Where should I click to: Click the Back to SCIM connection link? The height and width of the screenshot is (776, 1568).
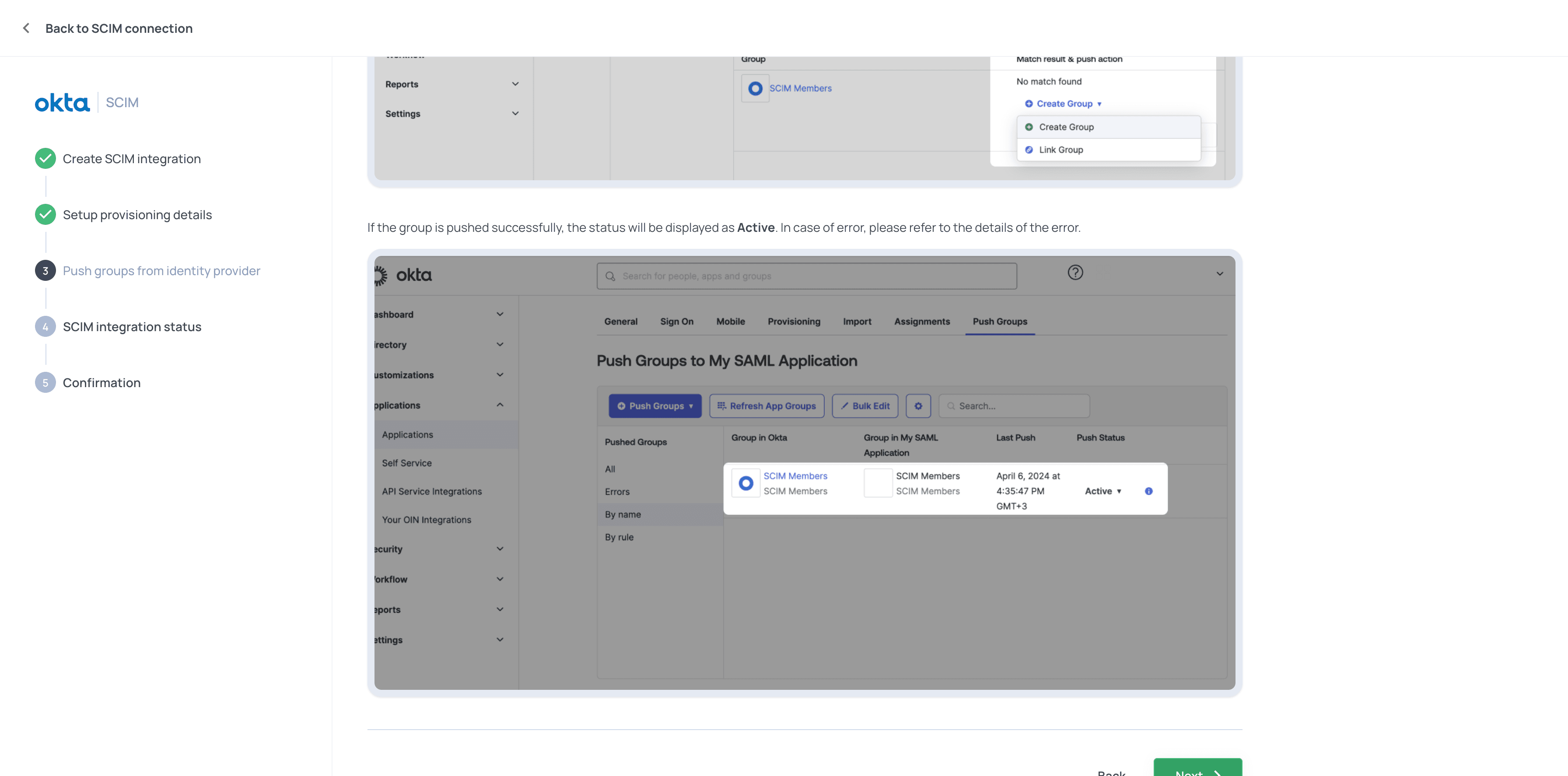(x=119, y=28)
